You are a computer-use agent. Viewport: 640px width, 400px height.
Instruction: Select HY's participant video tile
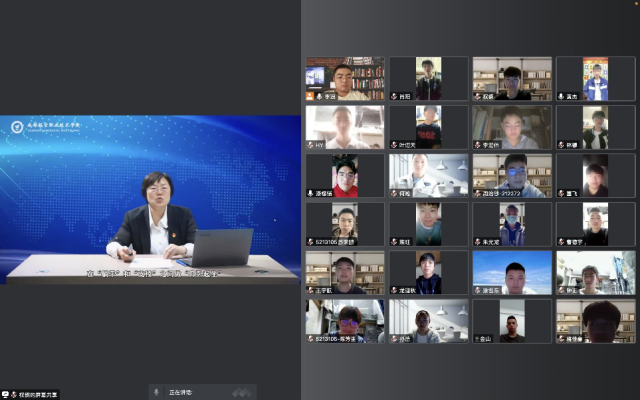tap(344, 127)
